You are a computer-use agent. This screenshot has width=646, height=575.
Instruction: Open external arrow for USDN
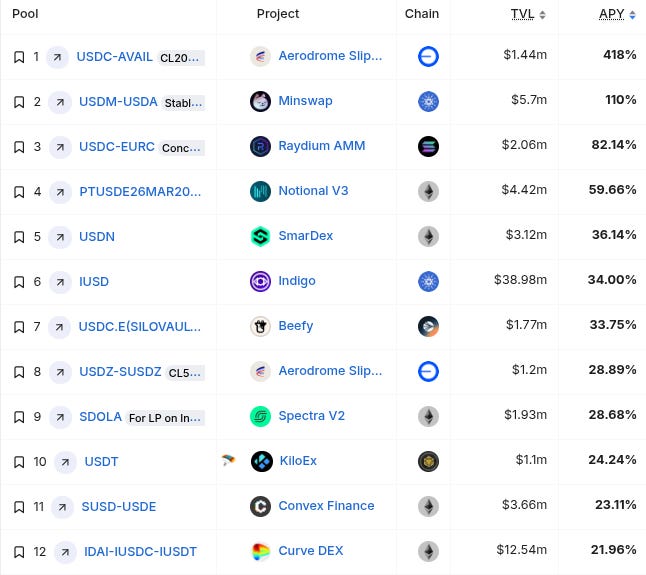click(x=60, y=237)
